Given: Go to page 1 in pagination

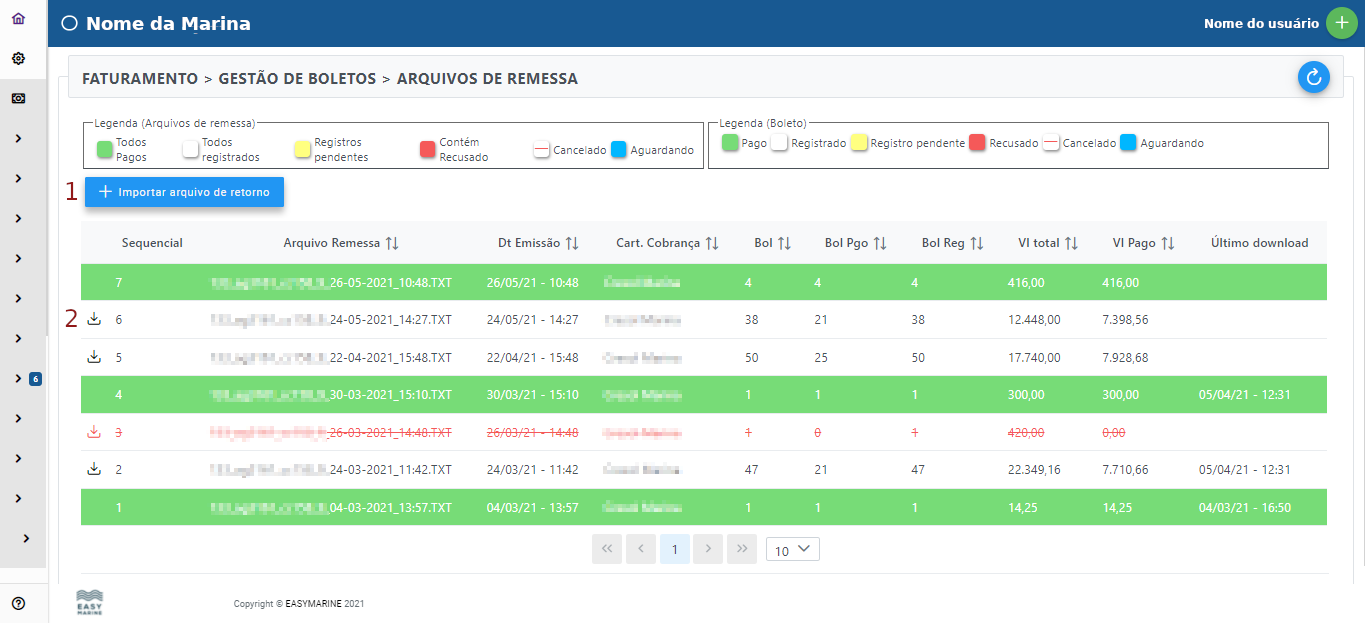Looking at the screenshot, I should pos(675,549).
